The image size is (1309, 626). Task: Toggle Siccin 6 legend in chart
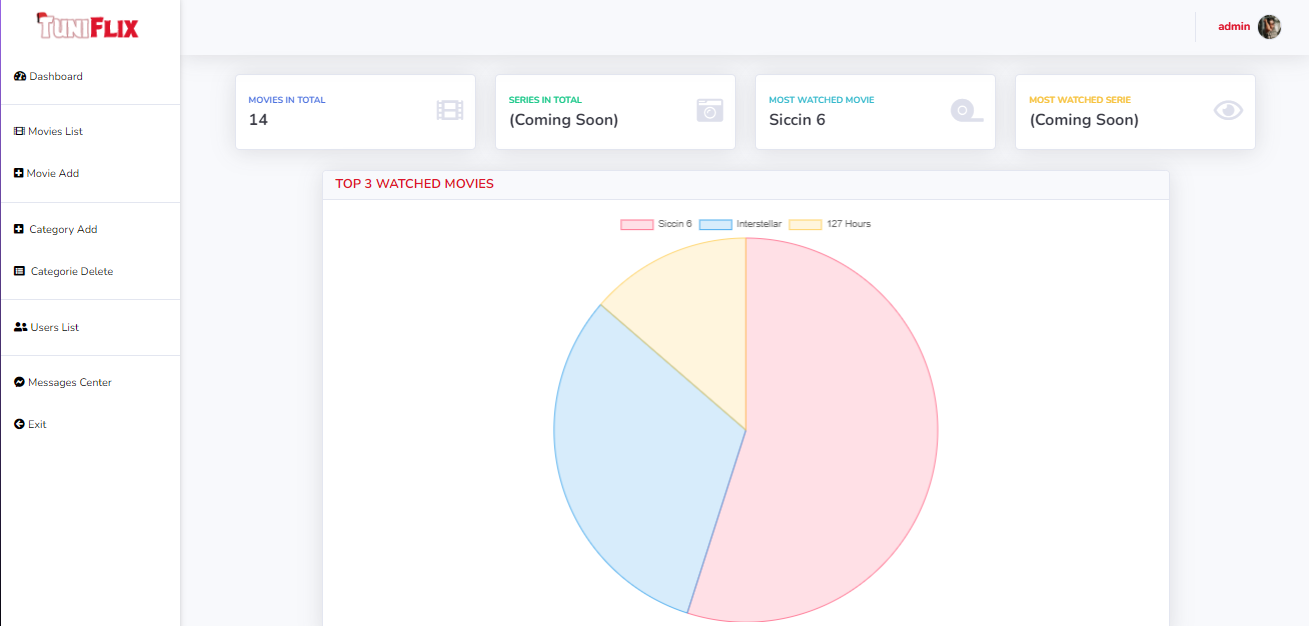tap(656, 224)
